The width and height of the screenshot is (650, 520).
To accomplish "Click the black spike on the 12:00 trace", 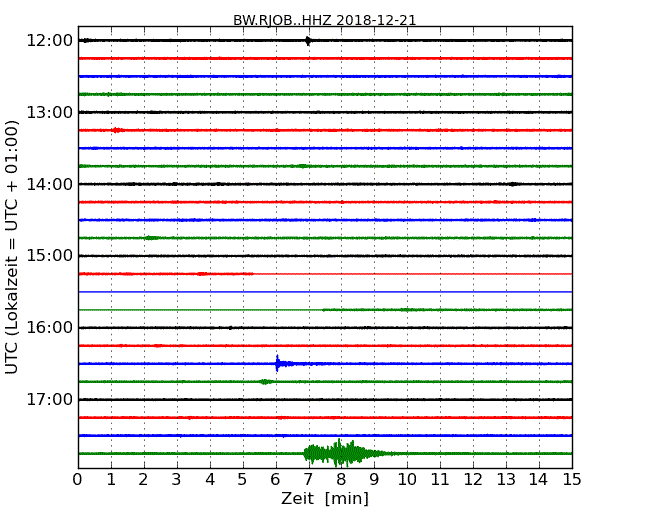I will [308, 41].
